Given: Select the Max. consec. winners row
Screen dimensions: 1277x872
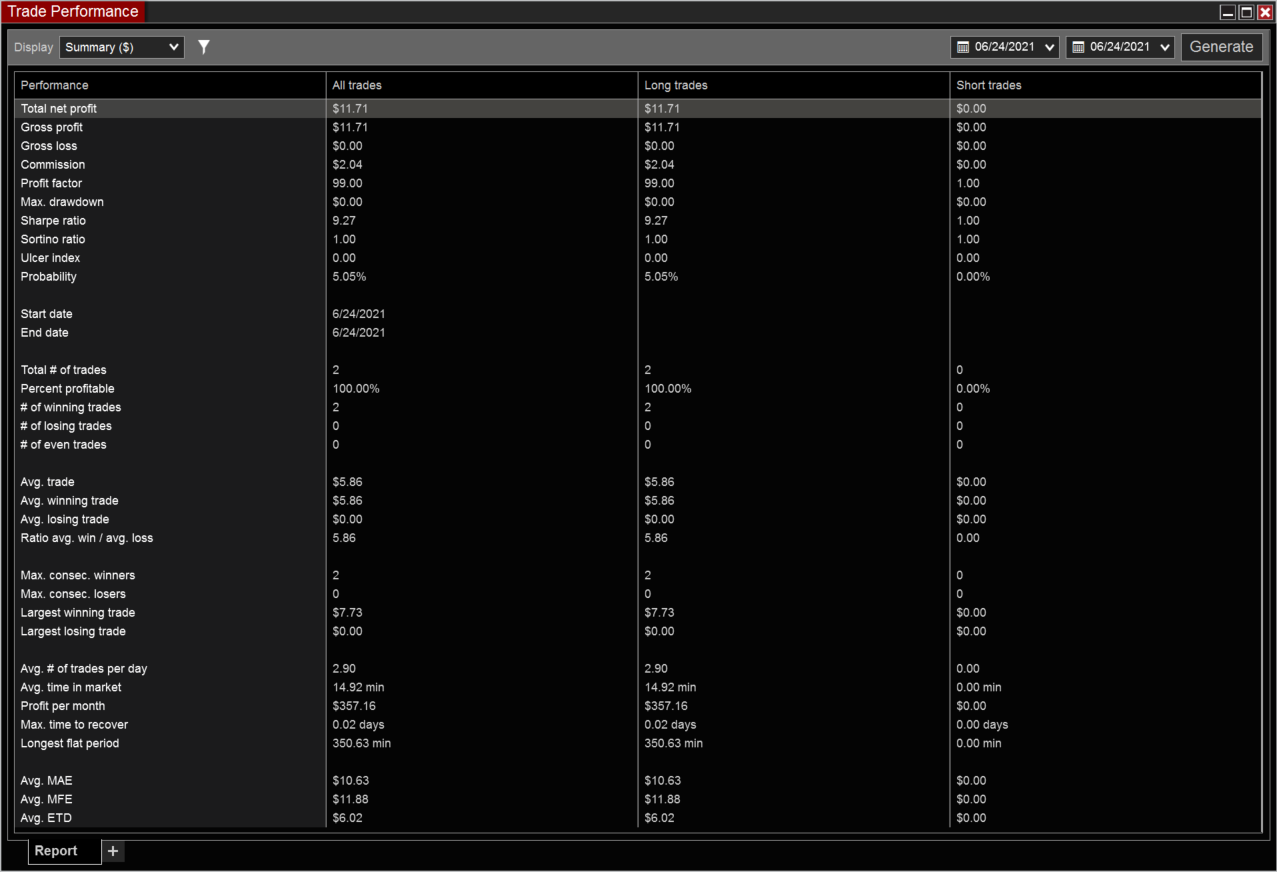Looking at the screenshot, I should tap(638, 575).
